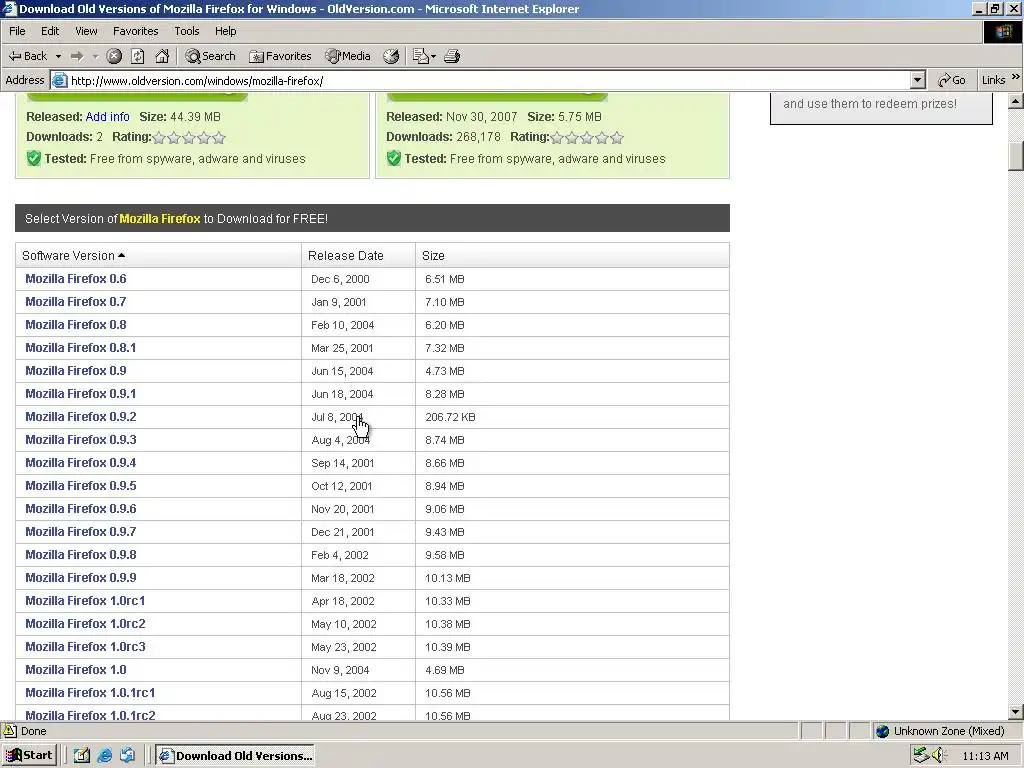Open the Mozilla Firefox 0.7 link
The height and width of the screenshot is (768, 1024).
[76, 302]
